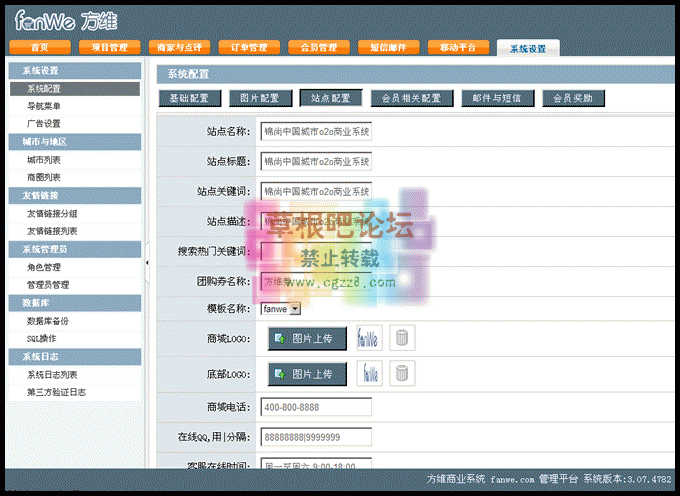680x496 pixels.
Task: Select 系统配置 in the sidebar
Action: point(75,89)
